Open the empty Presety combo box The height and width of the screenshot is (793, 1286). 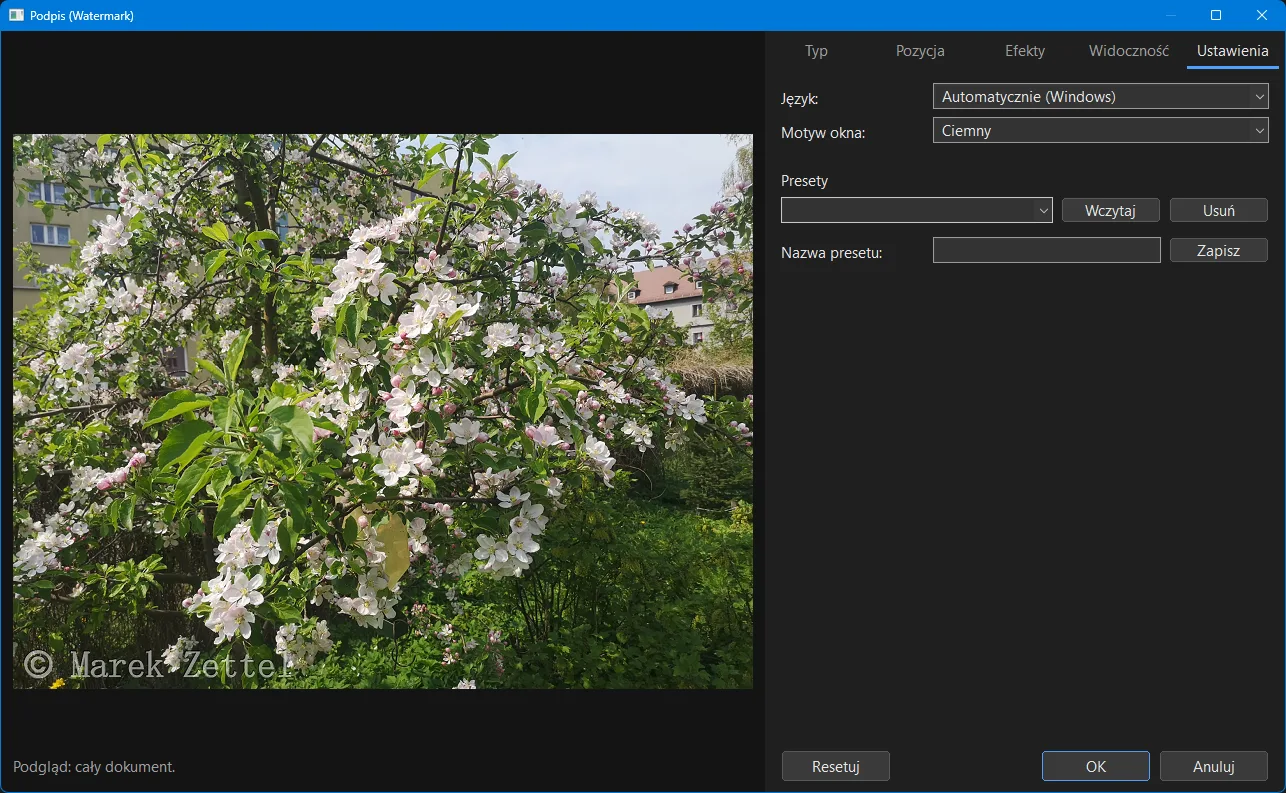(917, 210)
